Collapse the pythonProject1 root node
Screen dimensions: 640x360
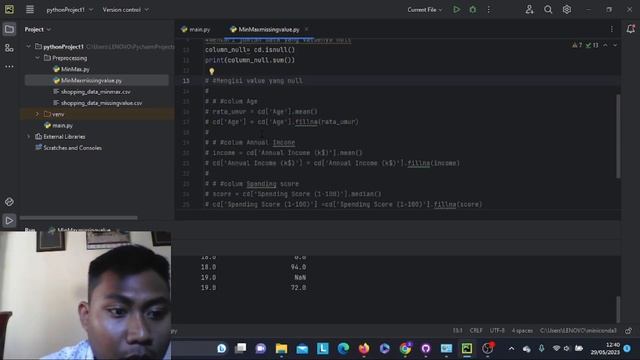[x=29, y=47]
